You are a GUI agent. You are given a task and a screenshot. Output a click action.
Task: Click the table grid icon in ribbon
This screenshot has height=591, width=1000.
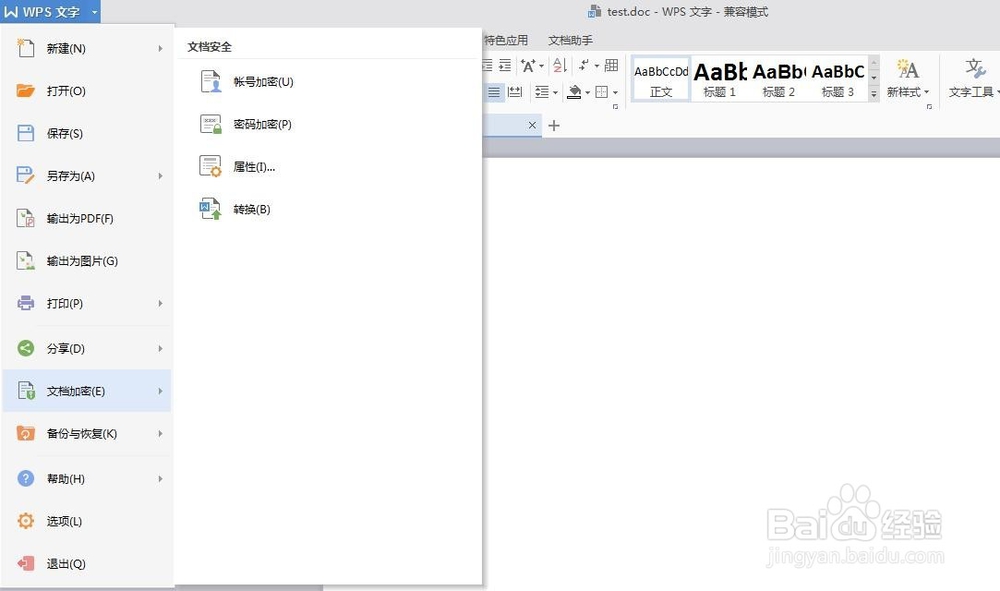tap(612, 65)
